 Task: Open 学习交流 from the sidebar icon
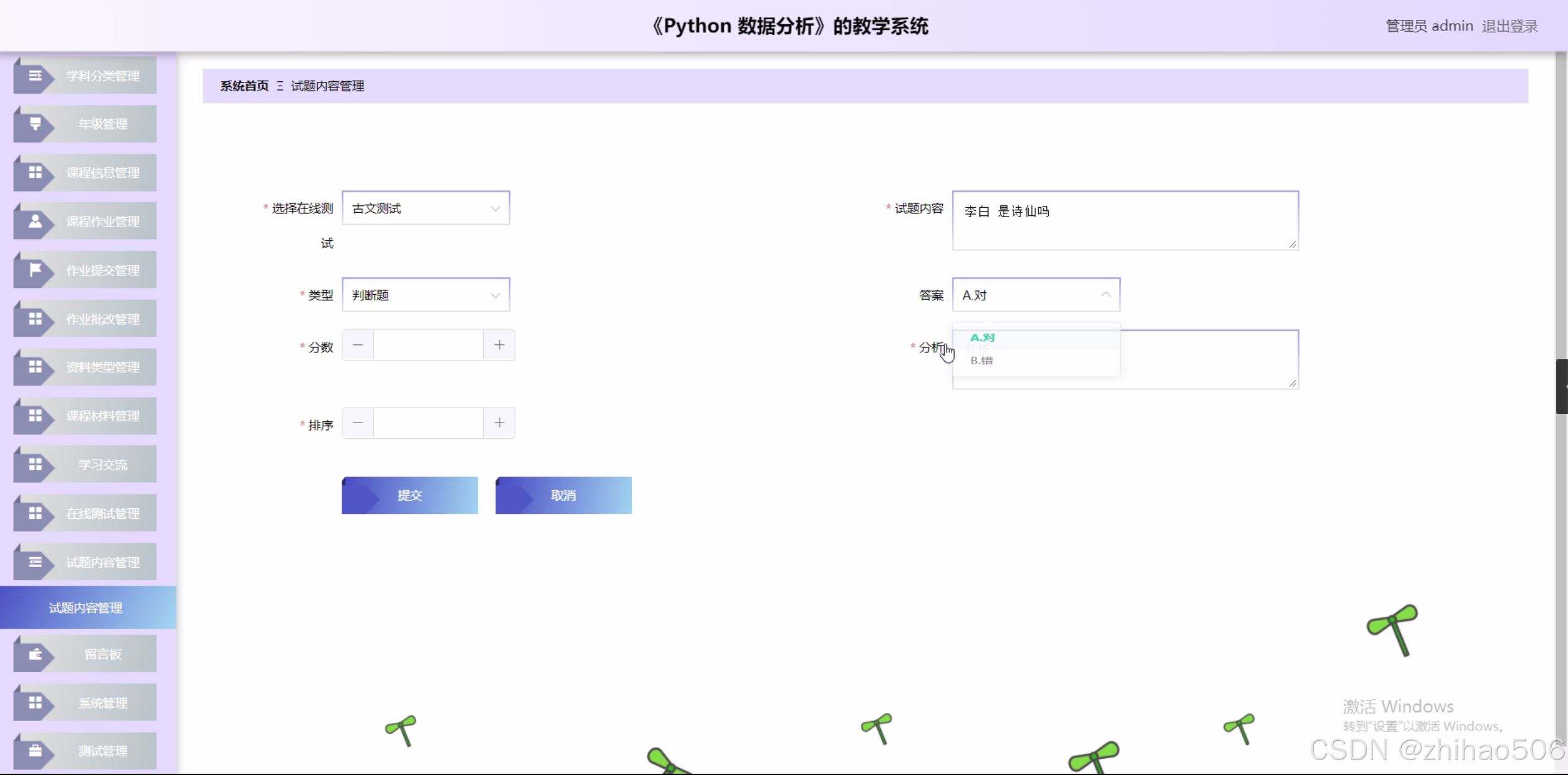point(35,464)
